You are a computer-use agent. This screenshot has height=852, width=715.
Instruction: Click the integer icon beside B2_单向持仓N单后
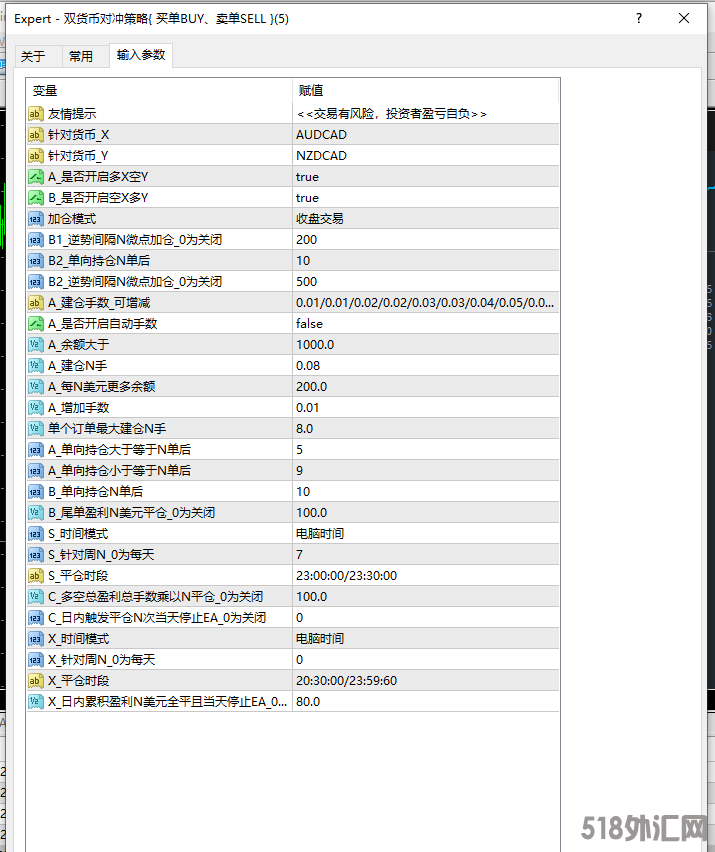pyautogui.click(x=35, y=261)
